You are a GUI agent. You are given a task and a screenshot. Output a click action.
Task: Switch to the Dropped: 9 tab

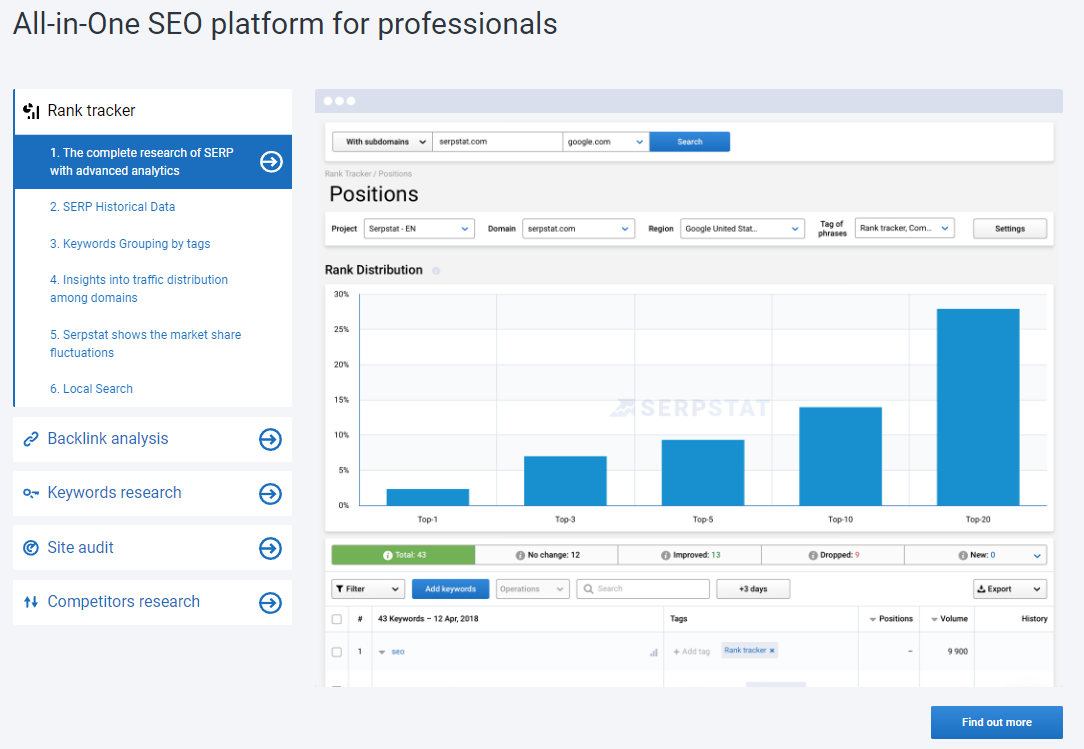pos(832,554)
